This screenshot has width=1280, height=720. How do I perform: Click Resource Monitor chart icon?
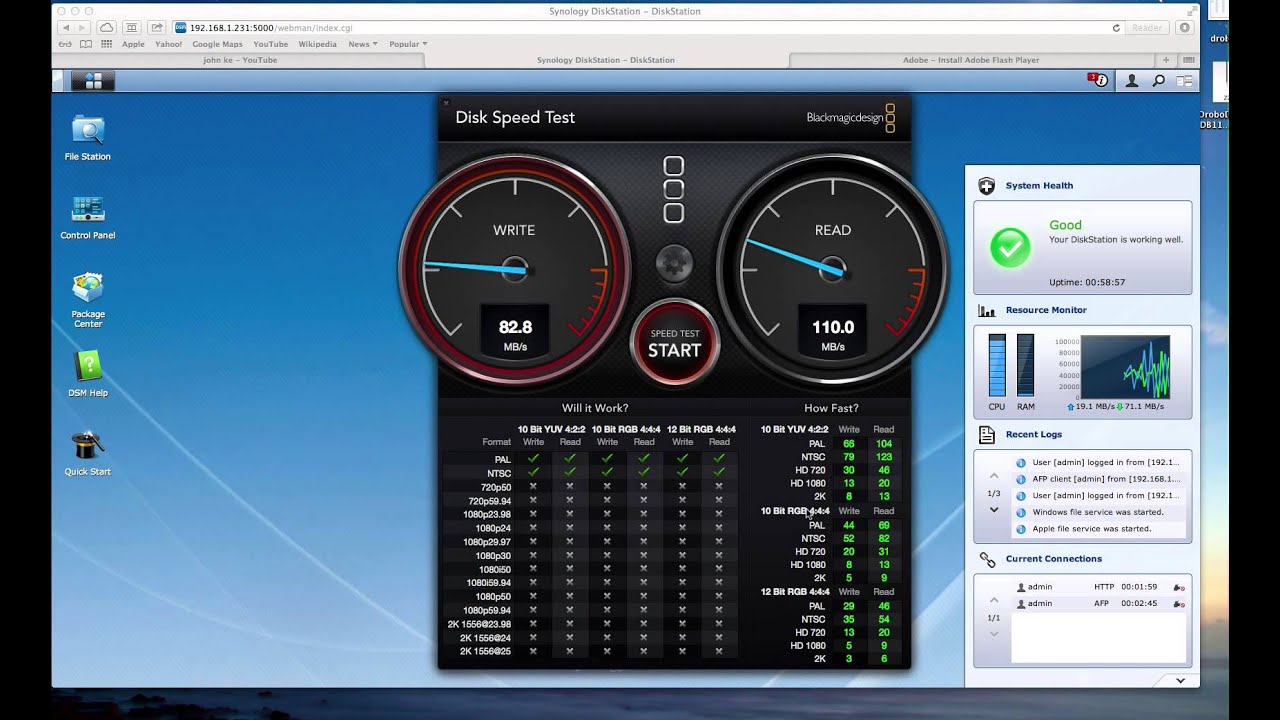pos(987,310)
